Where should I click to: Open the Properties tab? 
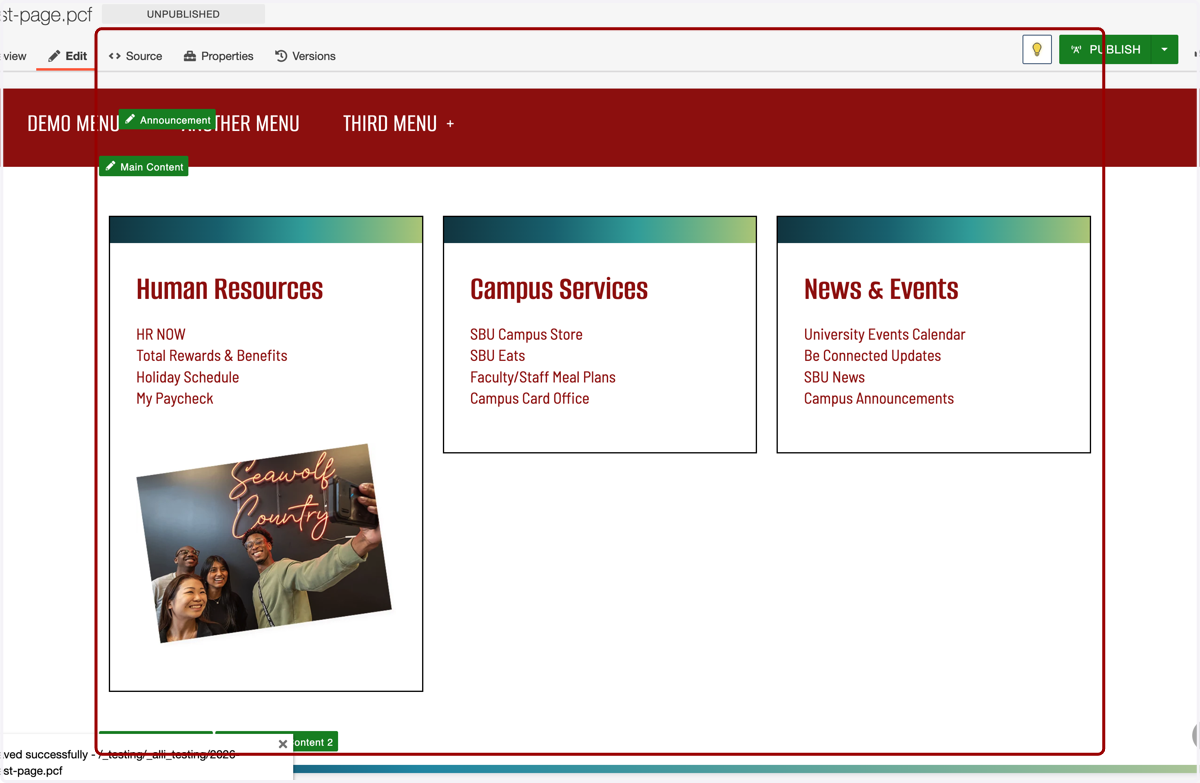218,56
